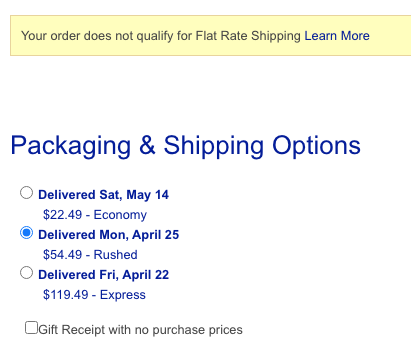Click the Packaging & Shipping Options heading
This screenshot has width=411, height=361.
(x=186, y=146)
